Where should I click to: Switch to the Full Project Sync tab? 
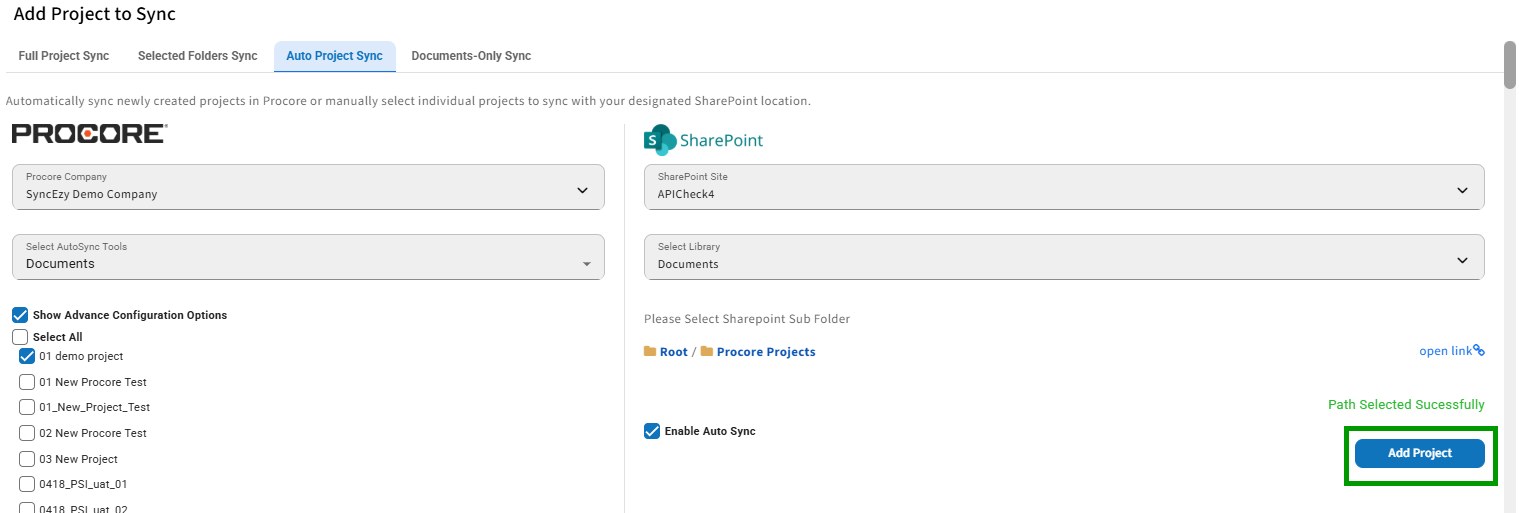point(64,56)
